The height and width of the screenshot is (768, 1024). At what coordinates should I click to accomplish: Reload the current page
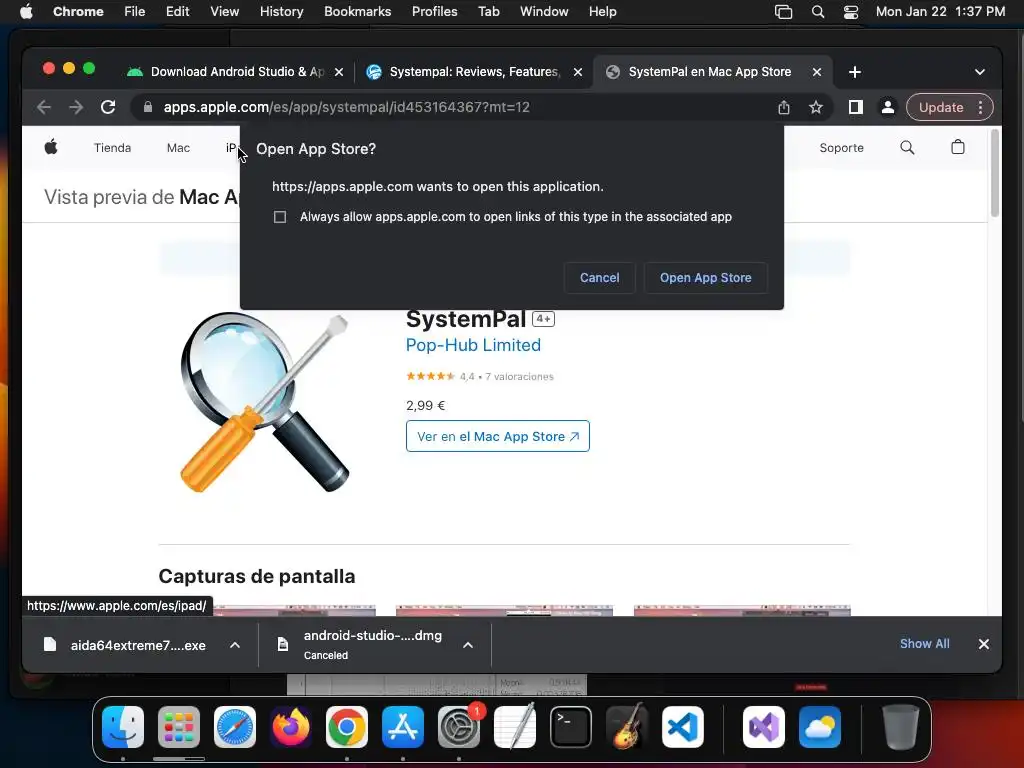108,107
